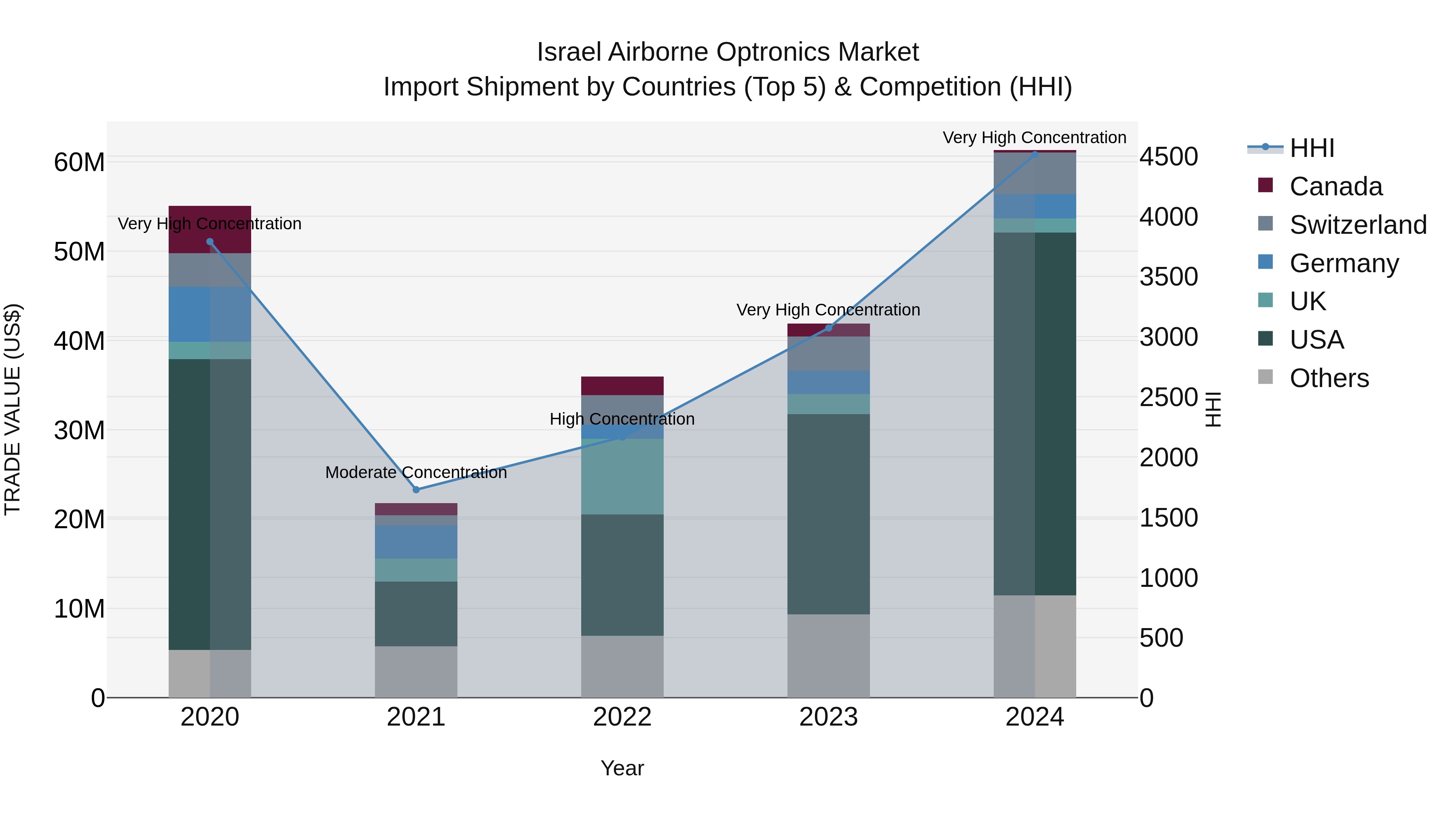The height and width of the screenshot is (819, 1456).
Task: Click the 2021 Germany bar segment
Action: pyautogui.click(x=416, y=542)
